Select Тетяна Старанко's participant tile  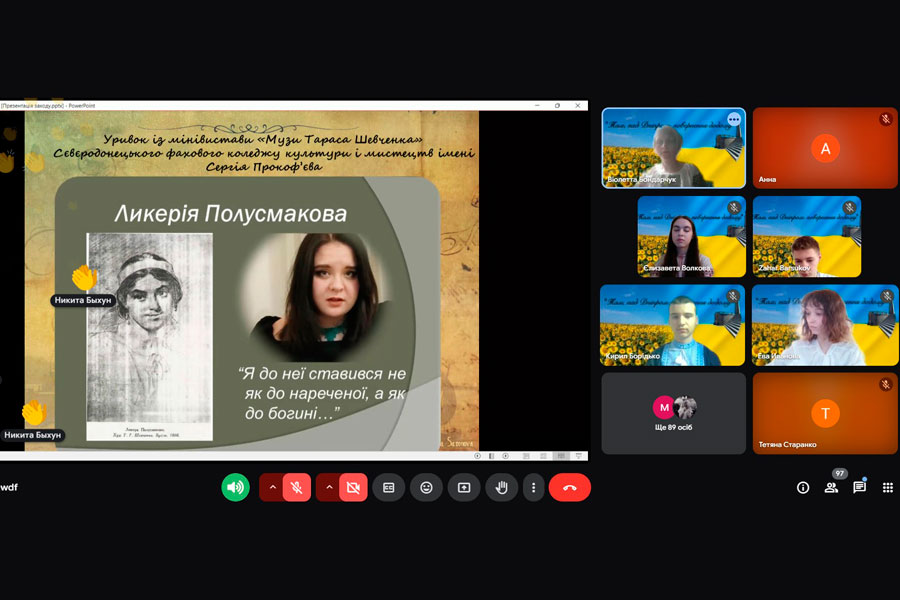click(825, 413)
